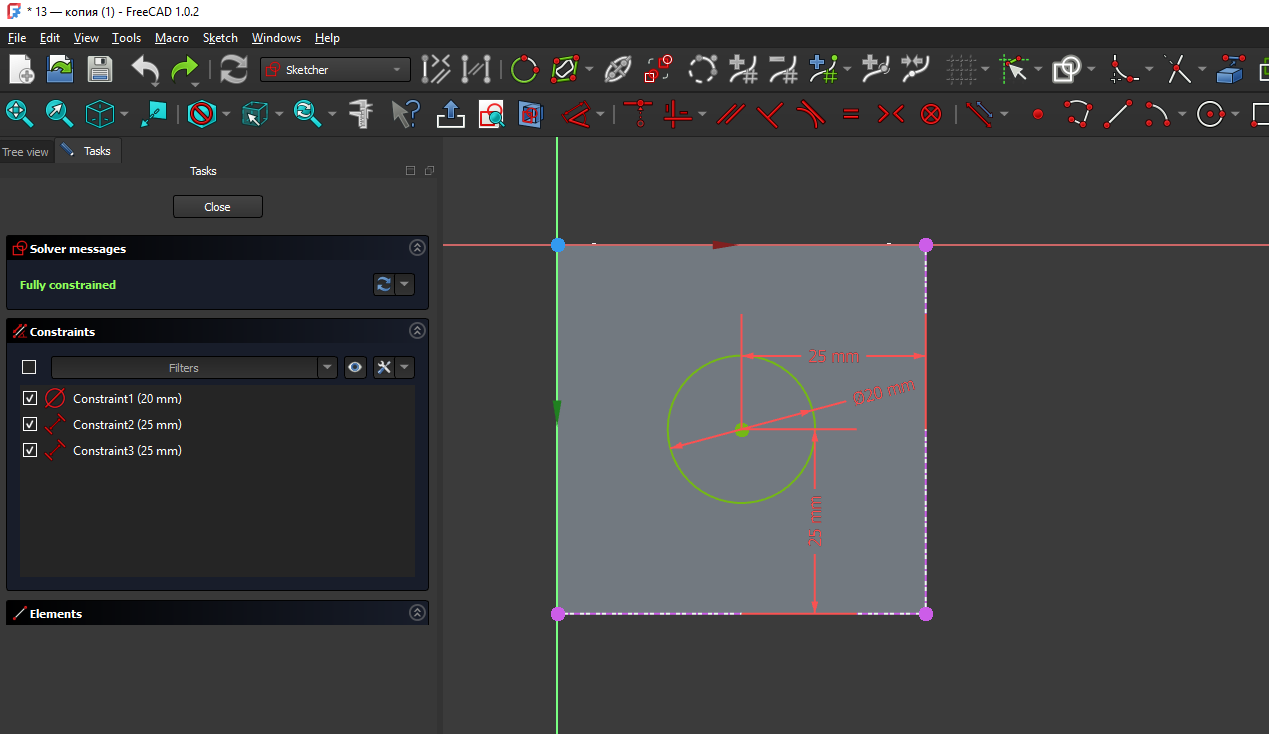The image size is (1269, 734).
Task: Open the solver auto-update dropdown arrow
Action: [405, 285]
